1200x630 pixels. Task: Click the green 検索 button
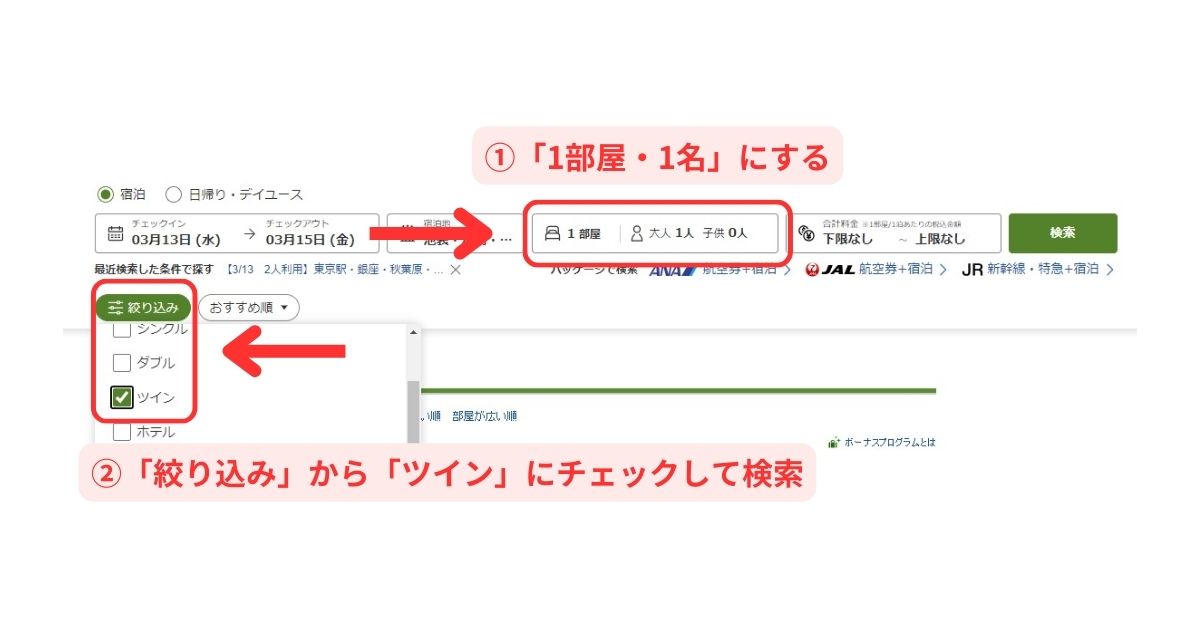pos(1063,233)
